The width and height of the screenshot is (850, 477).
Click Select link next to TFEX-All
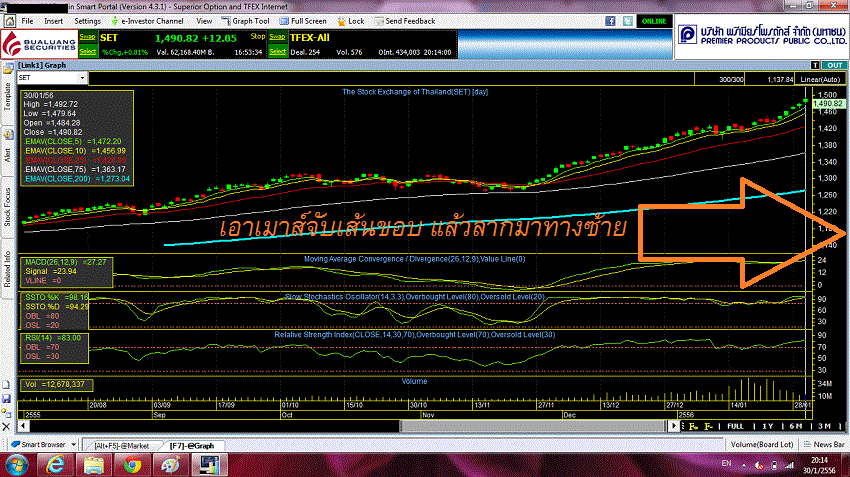[x=278, y=51]
